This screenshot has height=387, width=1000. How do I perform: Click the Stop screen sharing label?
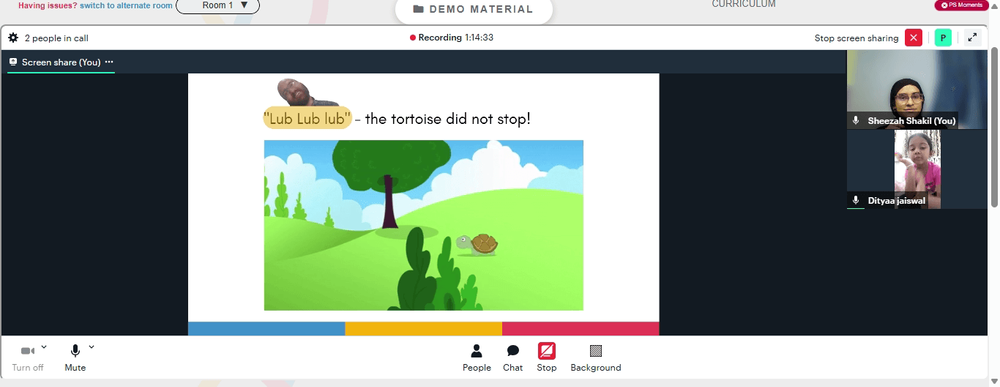[856, 38]
